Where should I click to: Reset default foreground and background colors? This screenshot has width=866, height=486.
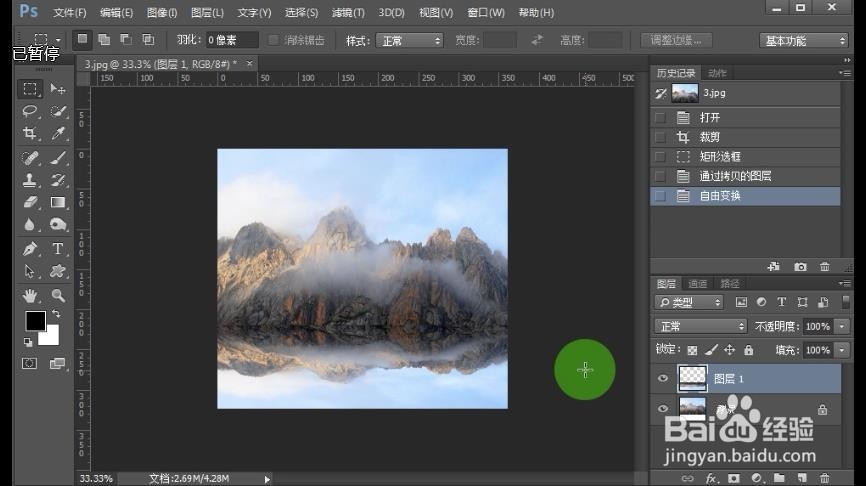(x=28, y=342)
